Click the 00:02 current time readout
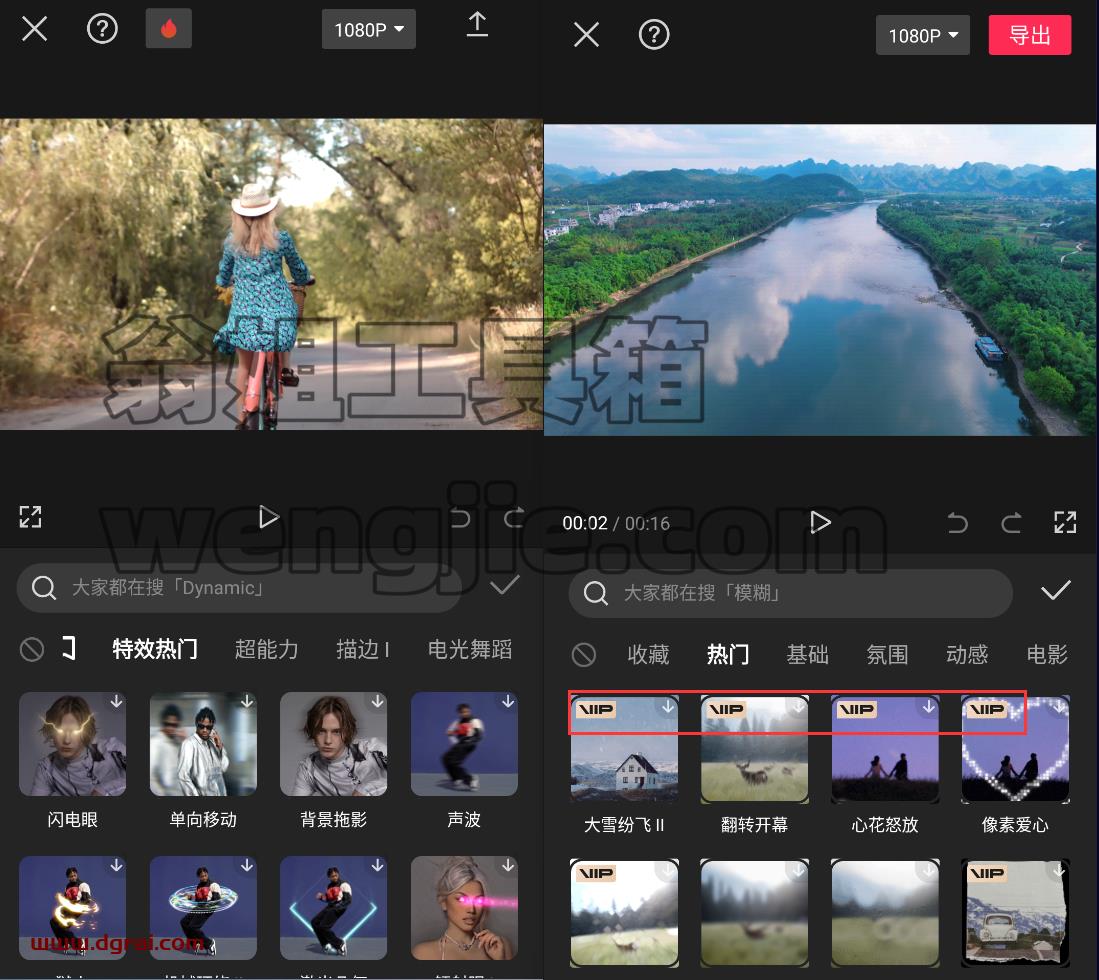1099x980 pixels. pos(585,524)
